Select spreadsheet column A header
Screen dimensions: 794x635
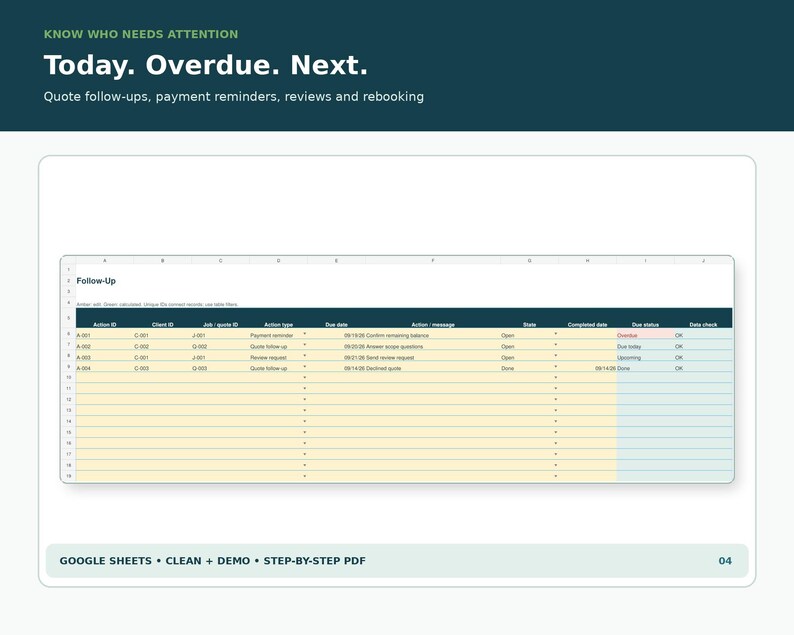[105, 260]
